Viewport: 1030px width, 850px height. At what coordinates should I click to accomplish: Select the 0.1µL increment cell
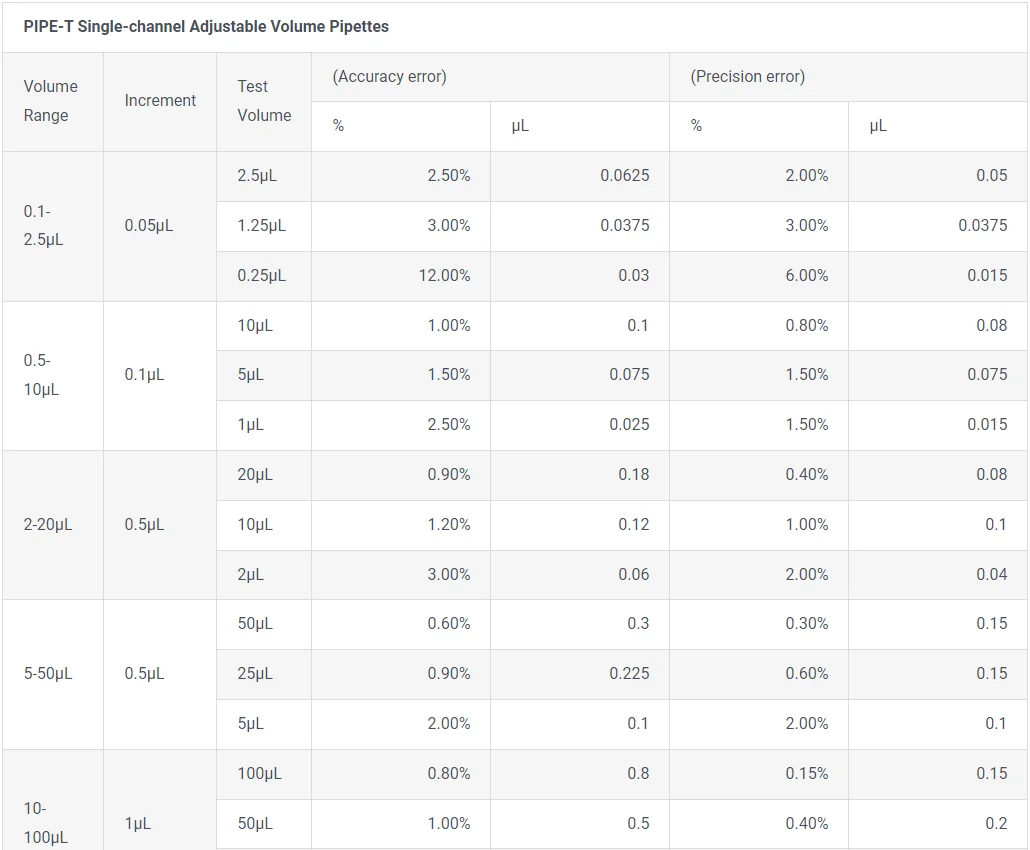tap(144, 375)
